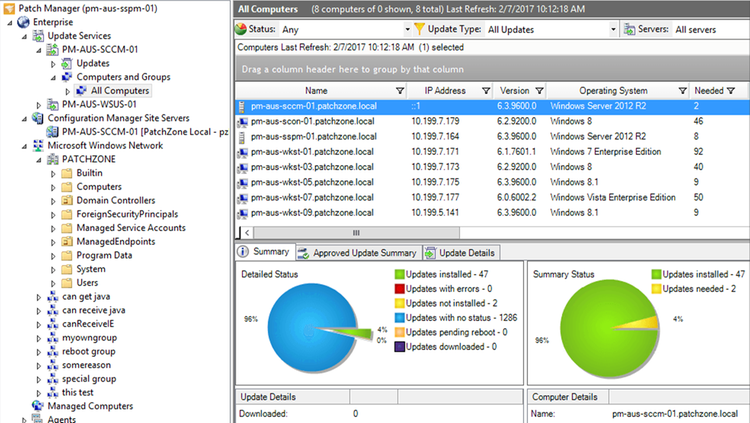Click the Update Type funnel icon
Image resolution: width=750 pixels, height=423 pixels.
pyautogui.click(x=419, y=29)
